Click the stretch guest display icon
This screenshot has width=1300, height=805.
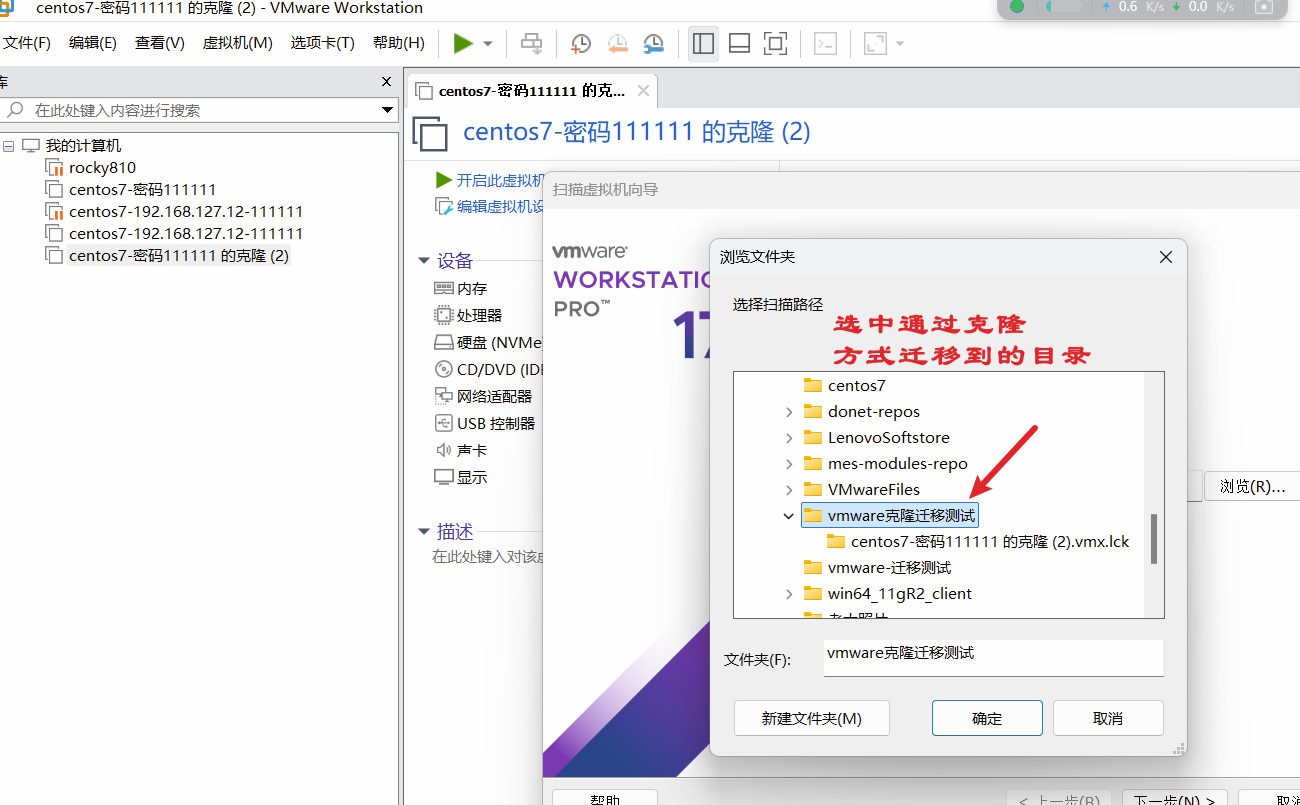(x=875, y=43)
